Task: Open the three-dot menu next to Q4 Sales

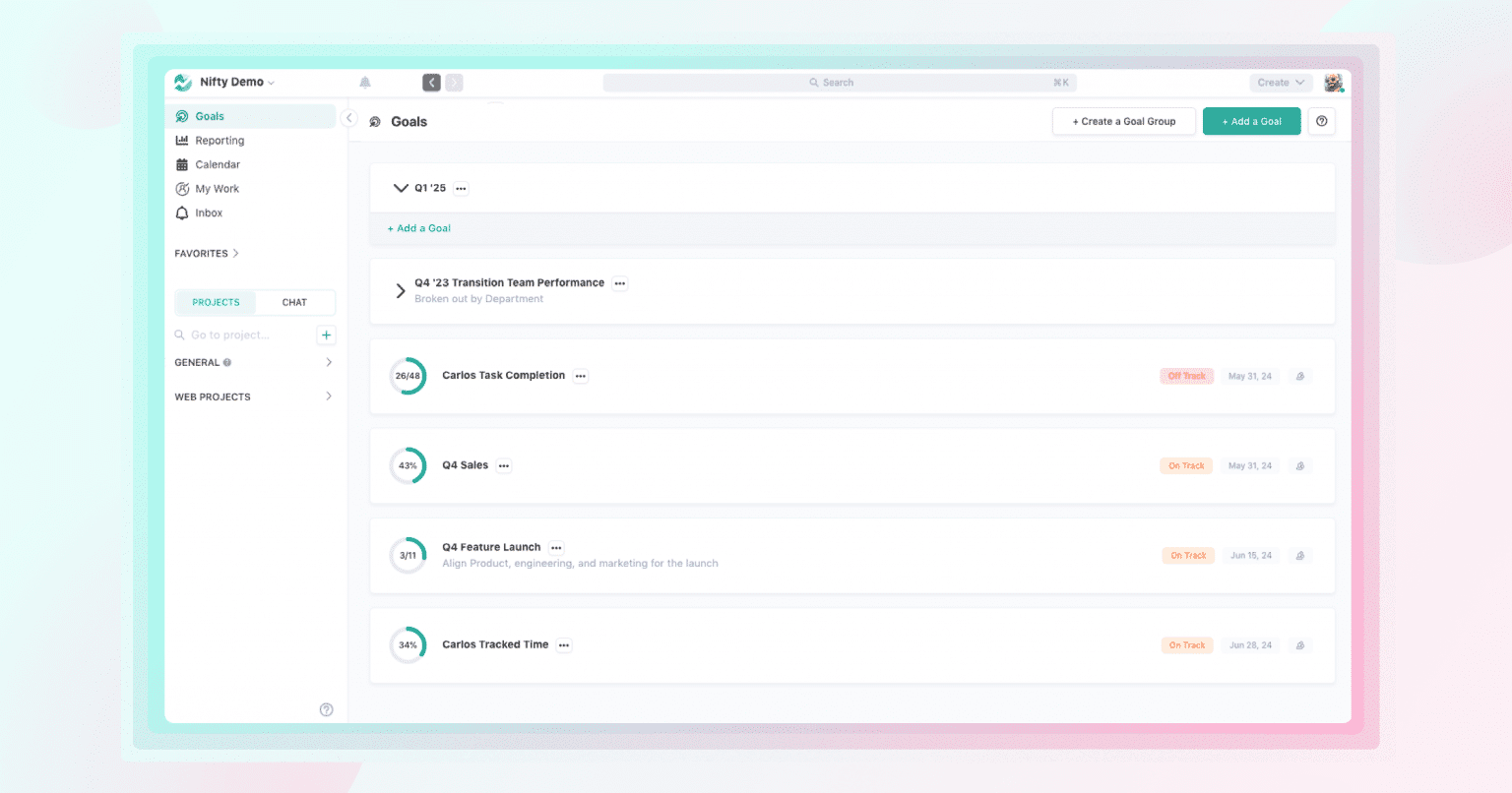Action: click(x=503, y=465)
